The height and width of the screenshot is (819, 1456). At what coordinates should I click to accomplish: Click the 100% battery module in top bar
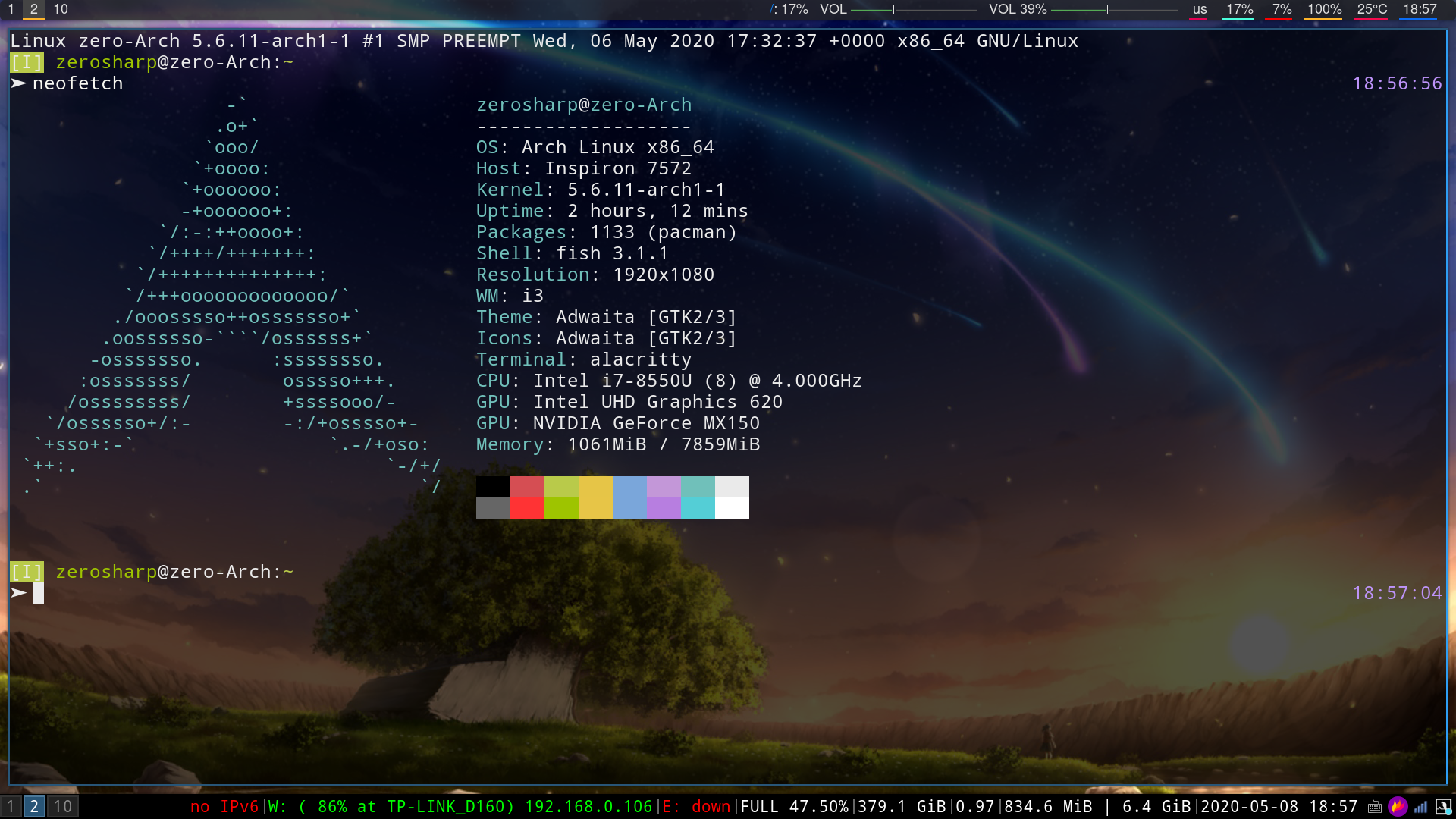click(1324, 9)
